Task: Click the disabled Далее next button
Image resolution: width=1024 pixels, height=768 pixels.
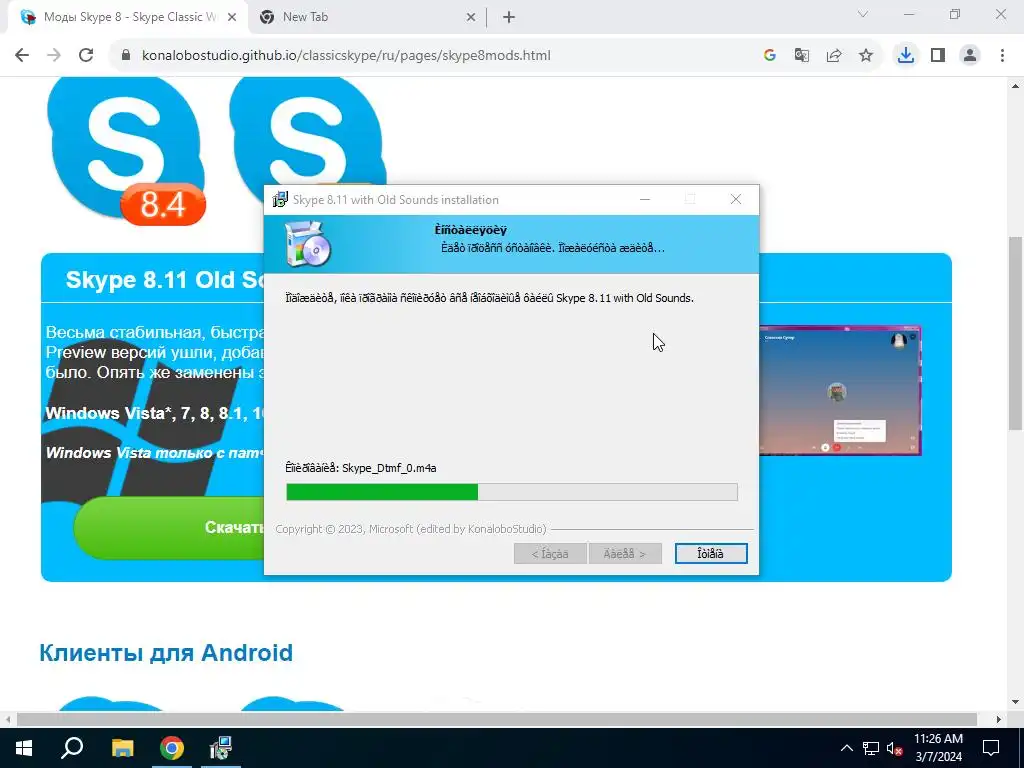Action: [x=625, y=554]
